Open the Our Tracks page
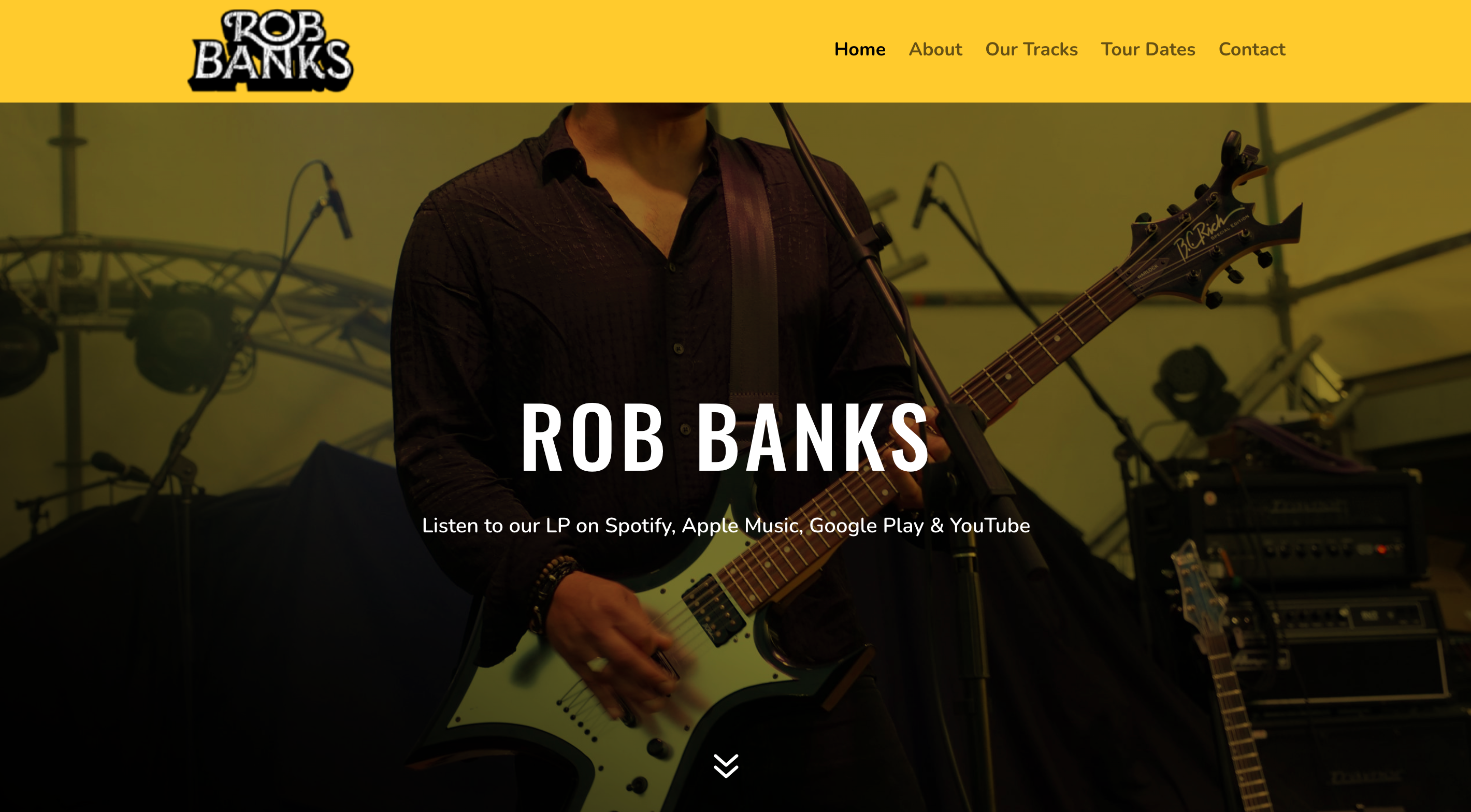Image resolution: width=1471 pixels, height=812 pixels. pyautogui.click(x=1031, y=49)
